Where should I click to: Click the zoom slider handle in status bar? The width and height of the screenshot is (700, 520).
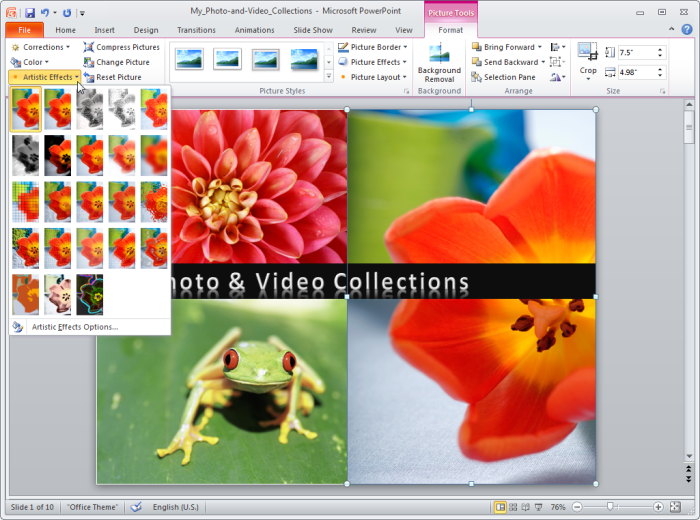610,507
